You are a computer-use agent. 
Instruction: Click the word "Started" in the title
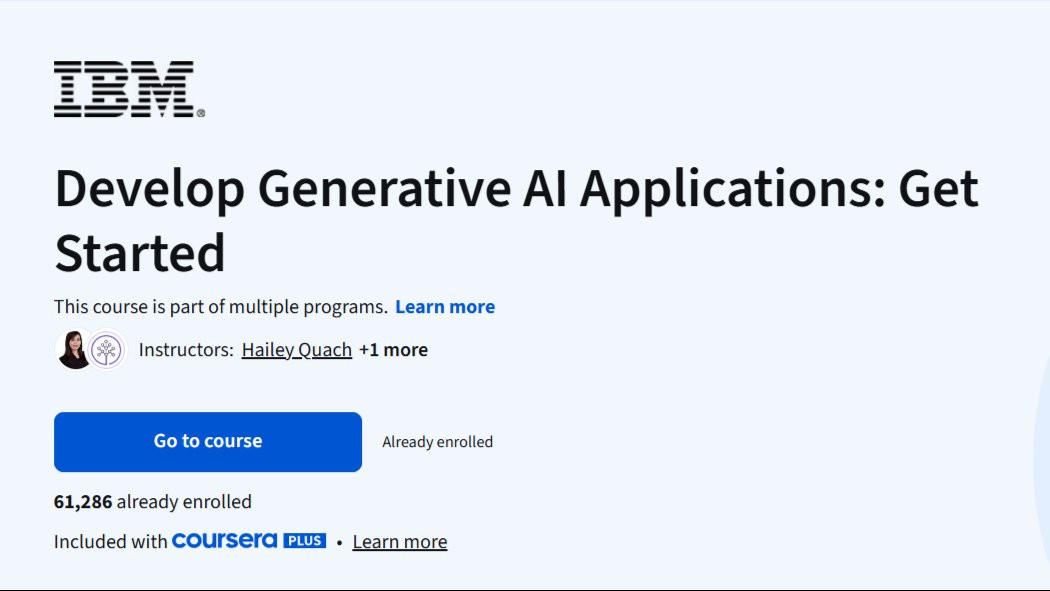tap(140, 255)
